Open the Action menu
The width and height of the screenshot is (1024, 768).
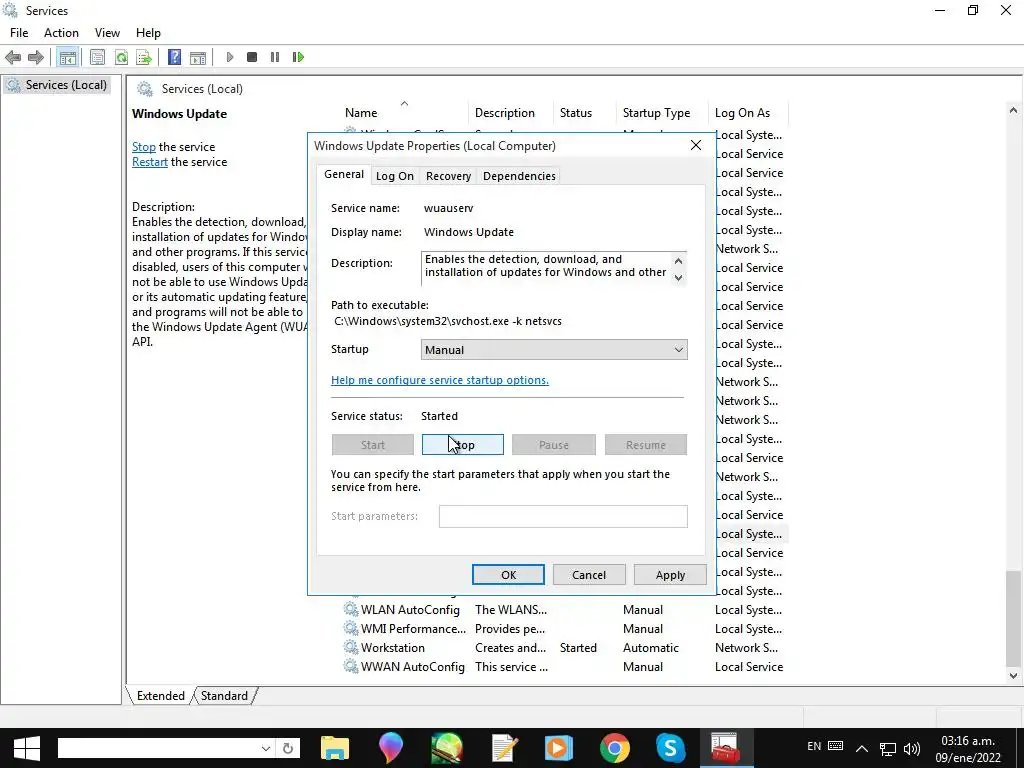tap(61, 33)
